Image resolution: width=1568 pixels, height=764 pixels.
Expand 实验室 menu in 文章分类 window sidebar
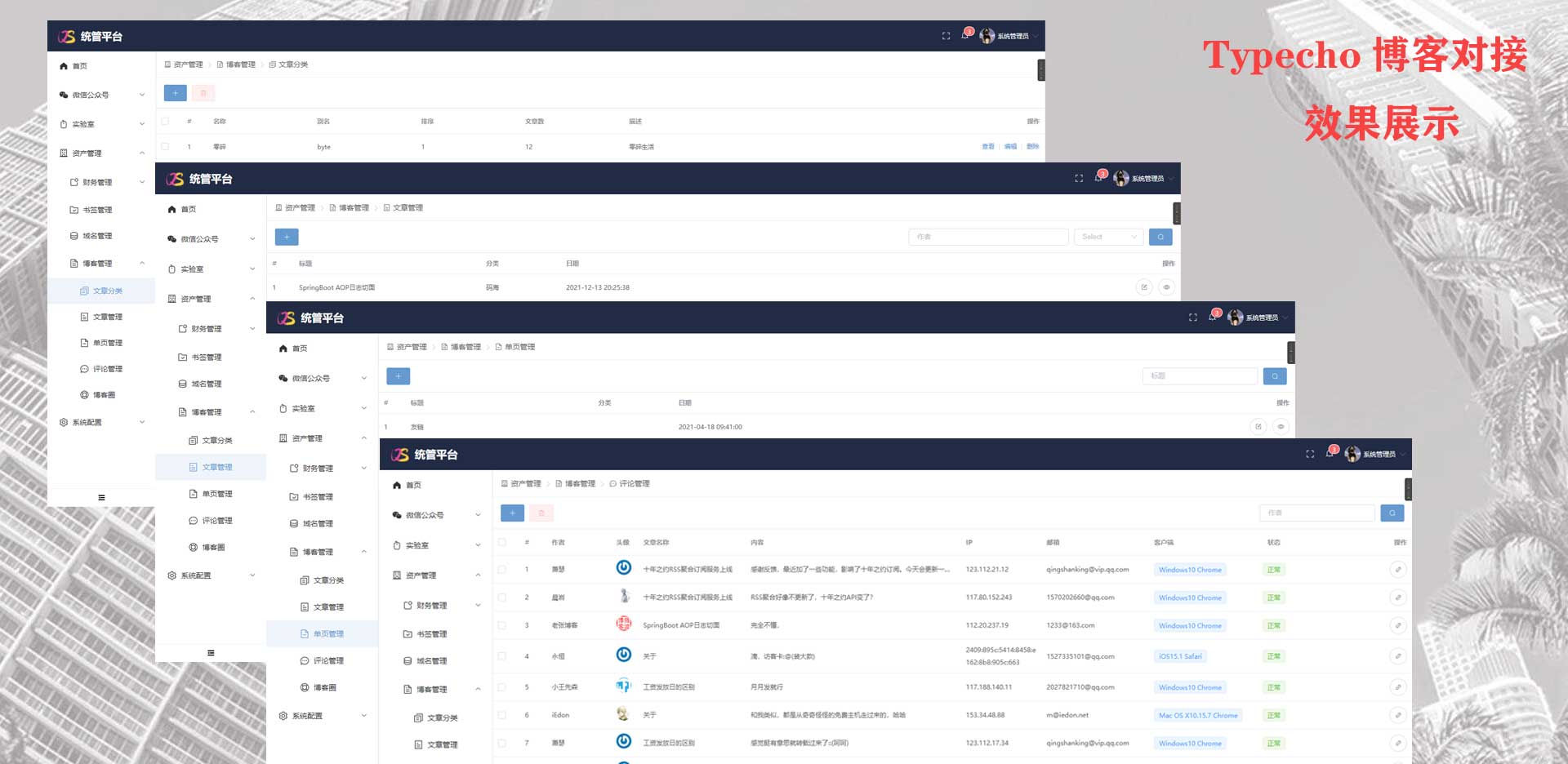(x=101, y=124)
